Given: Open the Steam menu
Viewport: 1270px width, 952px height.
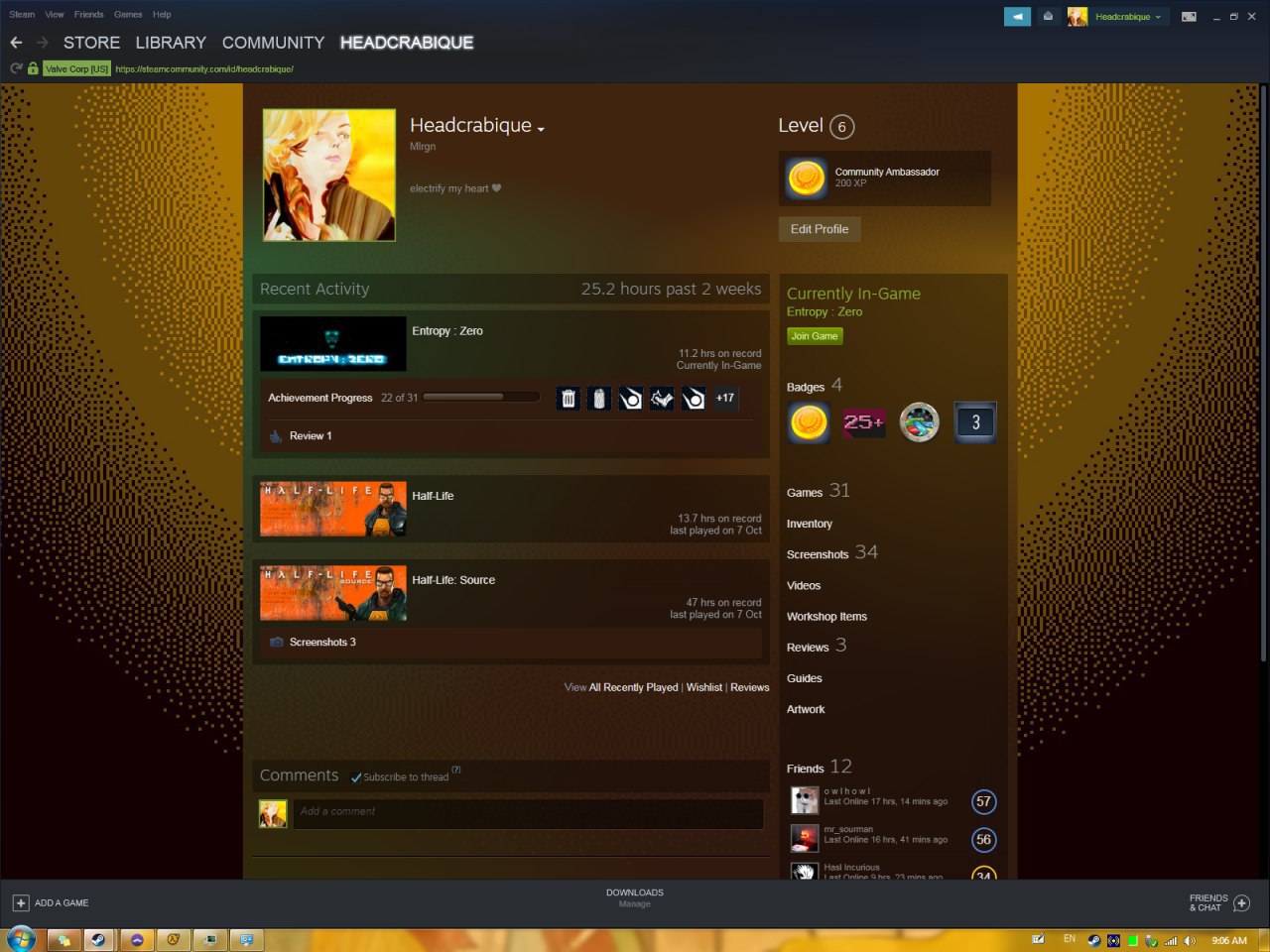Looking at the screenshot, I should (x=22, y=15).
